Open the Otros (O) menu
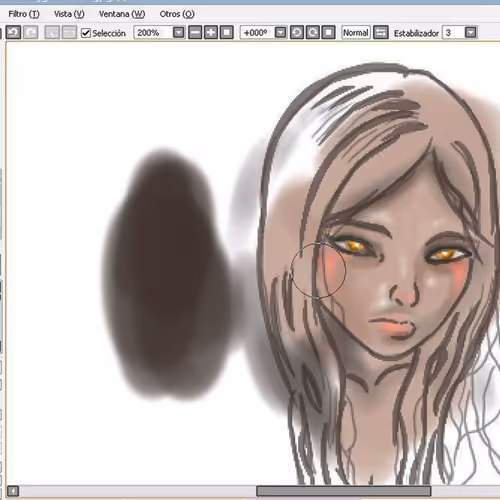The width and height of the screenshot is (500, 500). (177, 14)
